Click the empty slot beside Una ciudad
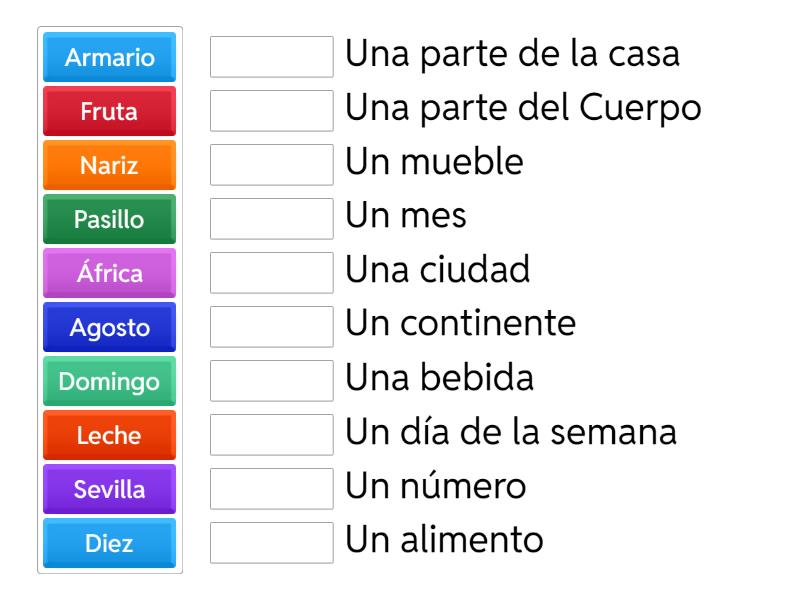Screen dimensions: 800x600 [272, 273]
